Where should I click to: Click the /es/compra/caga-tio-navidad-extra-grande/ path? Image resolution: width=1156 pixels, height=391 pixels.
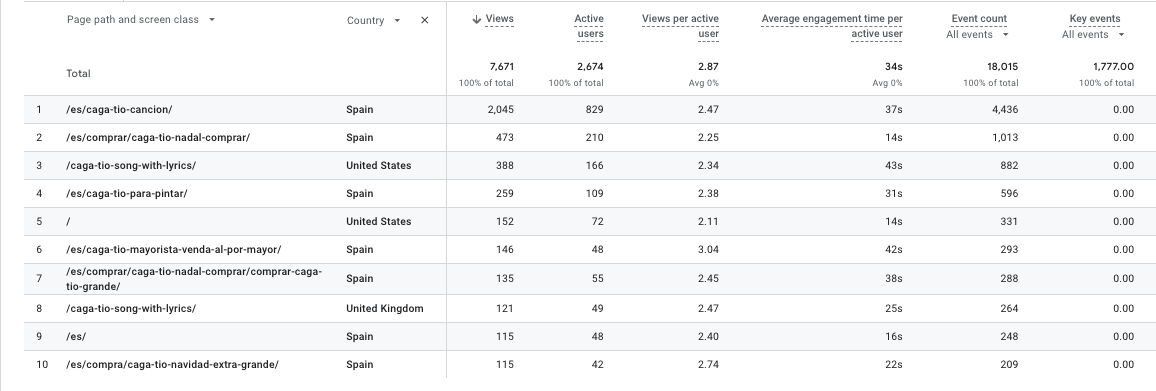coord(172,364)
